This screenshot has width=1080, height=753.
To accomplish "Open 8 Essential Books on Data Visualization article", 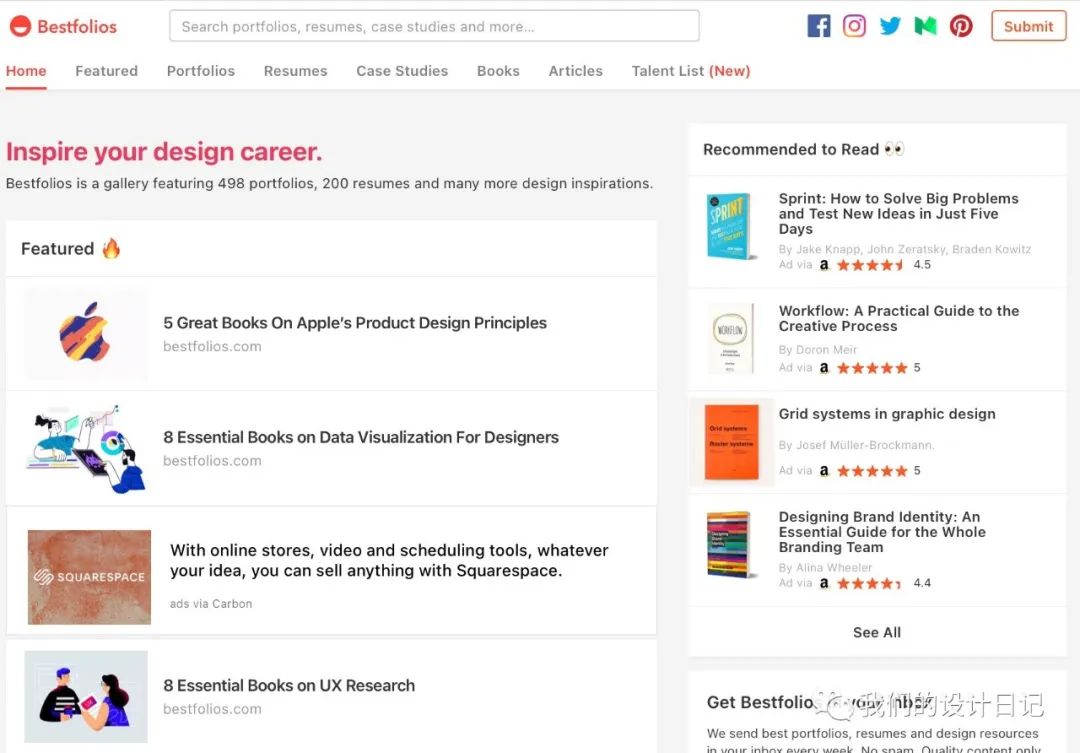I will 361,437.
